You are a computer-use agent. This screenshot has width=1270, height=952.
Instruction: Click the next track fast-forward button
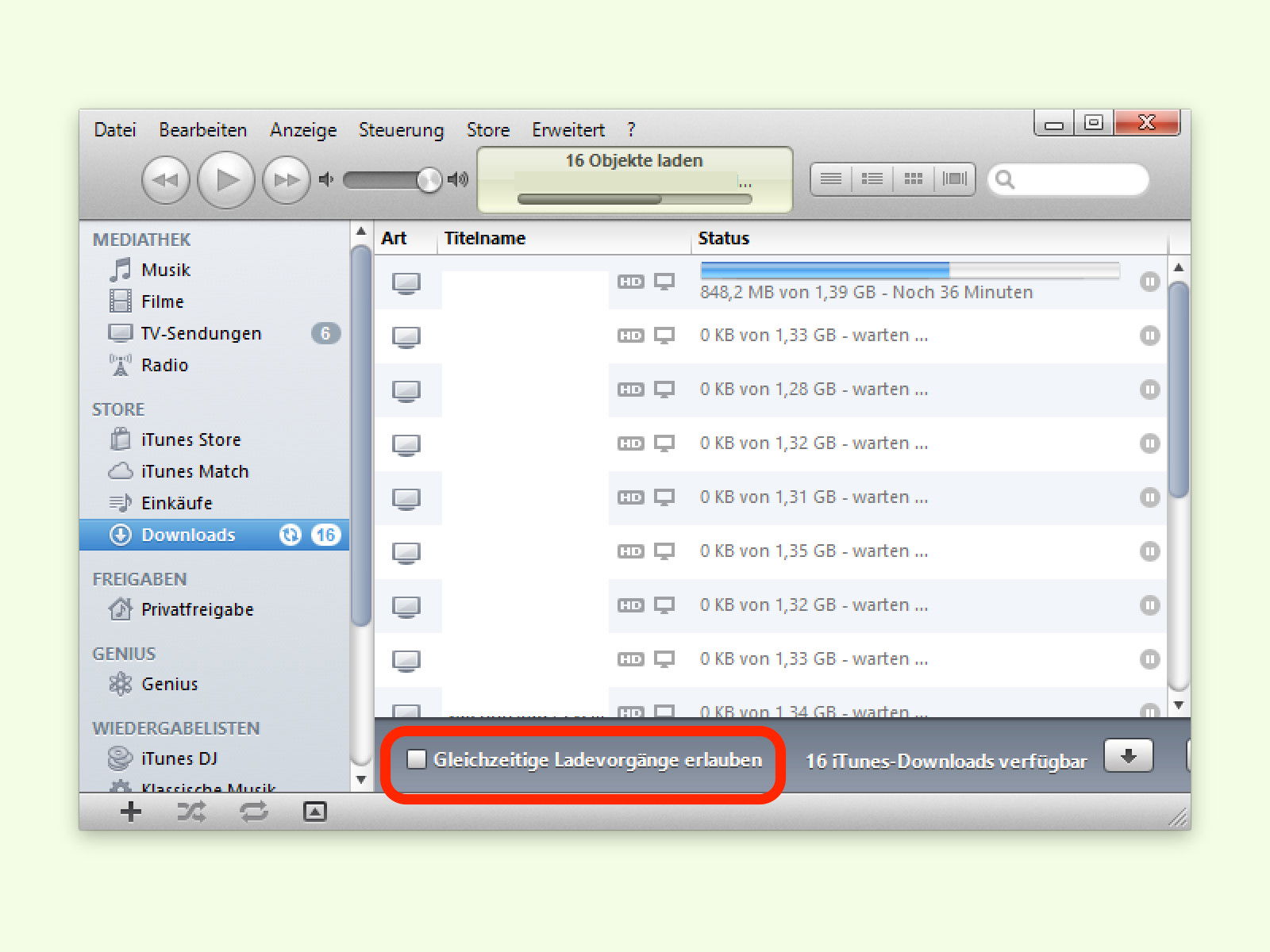(x=287, y=180)
